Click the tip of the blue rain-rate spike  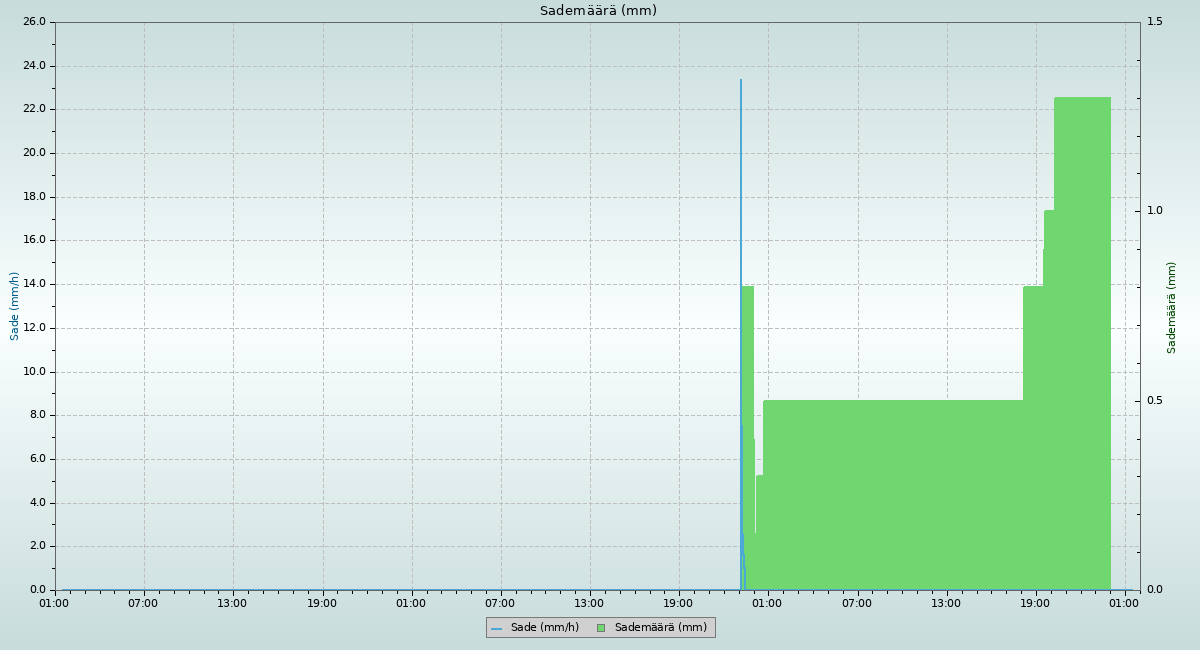[x=741, y=81]
